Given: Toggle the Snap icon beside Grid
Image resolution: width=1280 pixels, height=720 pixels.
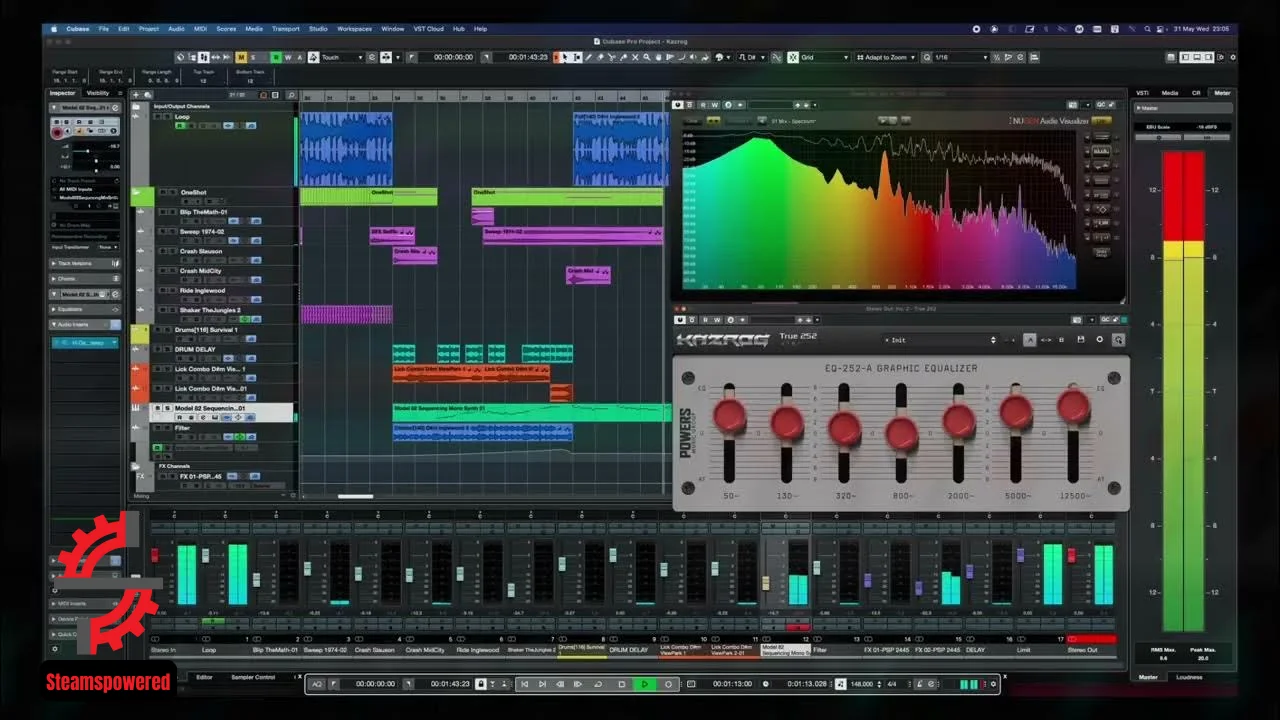Looking at the screenshot, I should (793, 57).
